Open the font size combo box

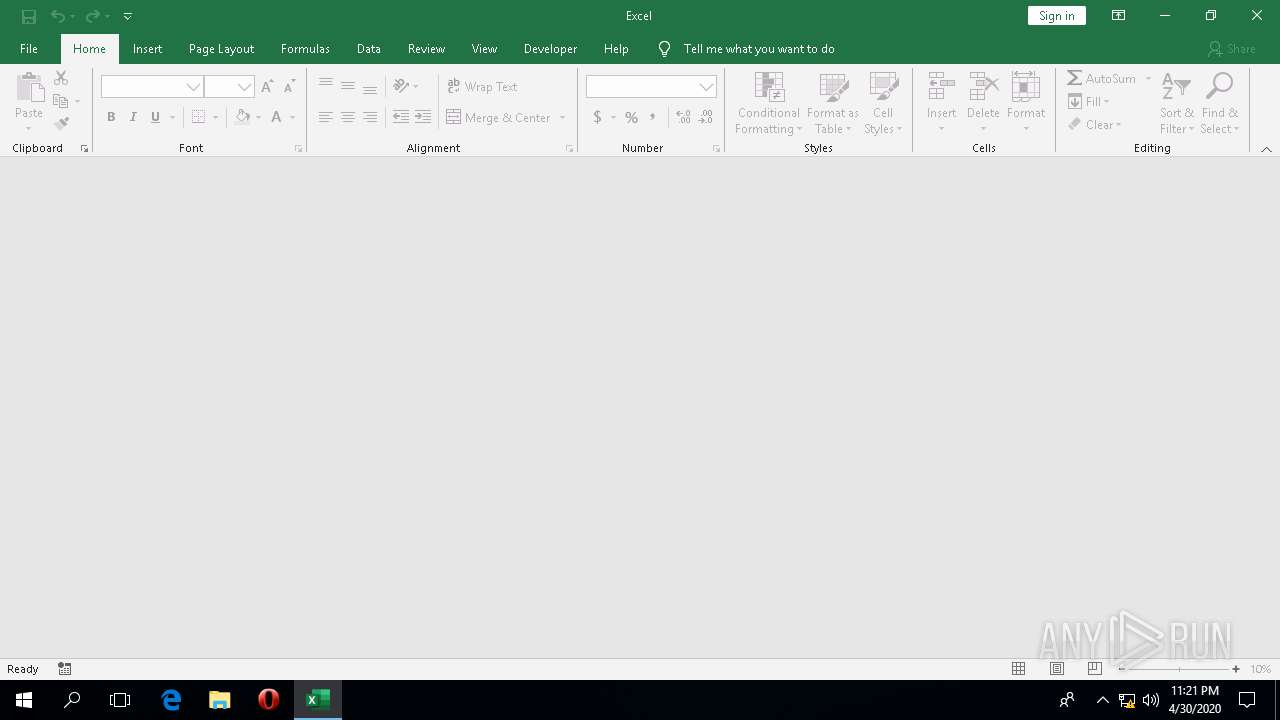click(230, 87)
